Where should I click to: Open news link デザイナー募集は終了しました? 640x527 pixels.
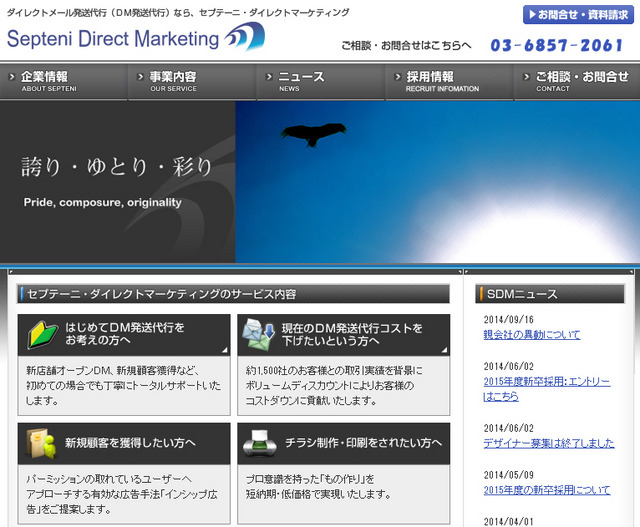coord(549,443)
